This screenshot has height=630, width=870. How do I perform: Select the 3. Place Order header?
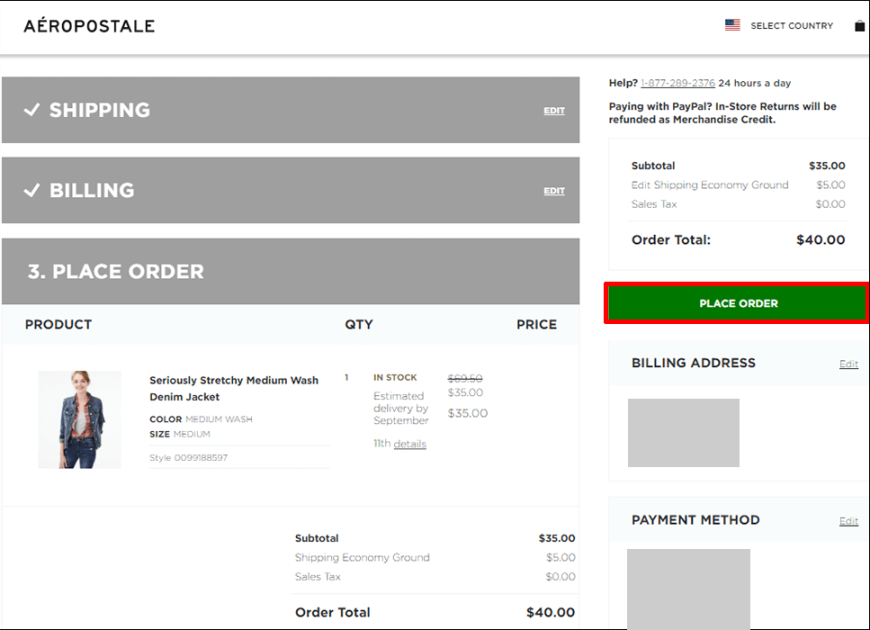[291, 271]
